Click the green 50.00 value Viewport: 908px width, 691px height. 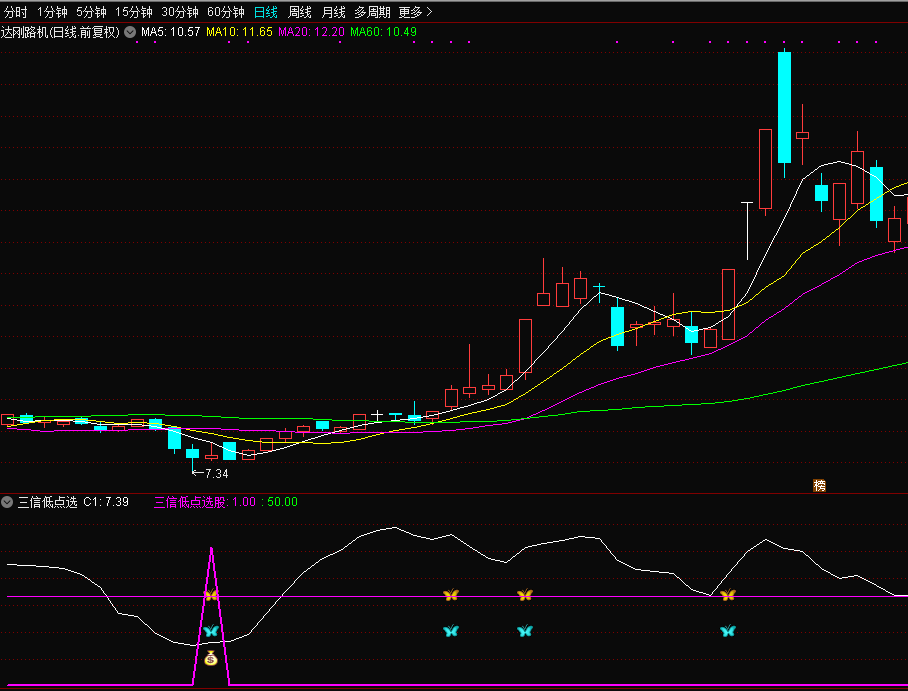[x=283, y=502]
